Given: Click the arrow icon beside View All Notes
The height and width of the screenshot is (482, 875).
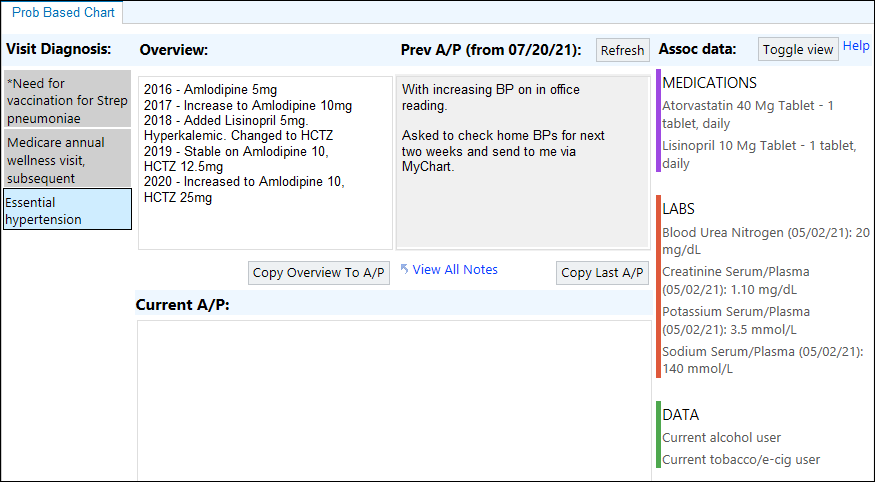Looking at the screenshot, I should [404, 269].
